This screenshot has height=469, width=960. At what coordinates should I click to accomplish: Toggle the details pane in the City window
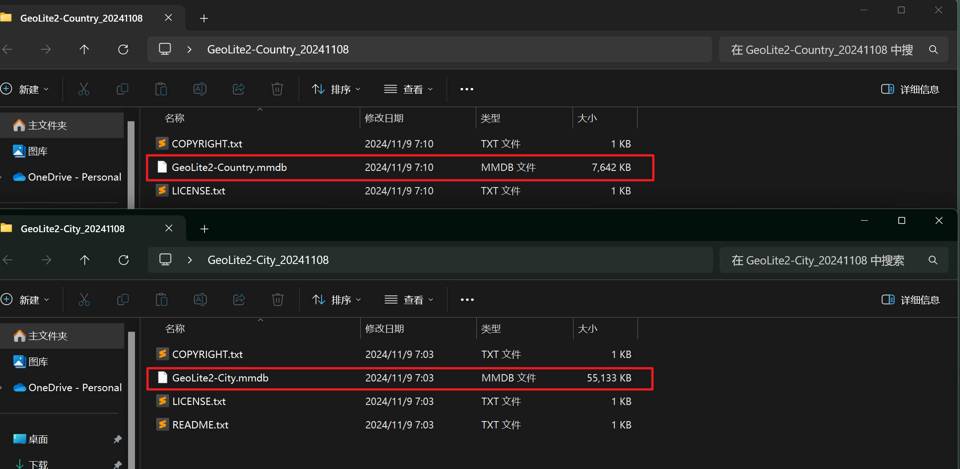coord(909,300)
